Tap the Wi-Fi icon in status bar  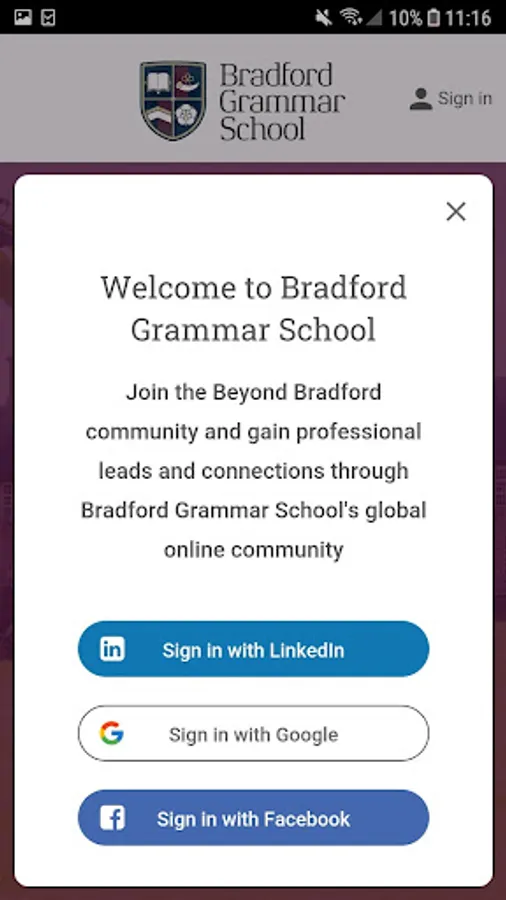point(351,17)
